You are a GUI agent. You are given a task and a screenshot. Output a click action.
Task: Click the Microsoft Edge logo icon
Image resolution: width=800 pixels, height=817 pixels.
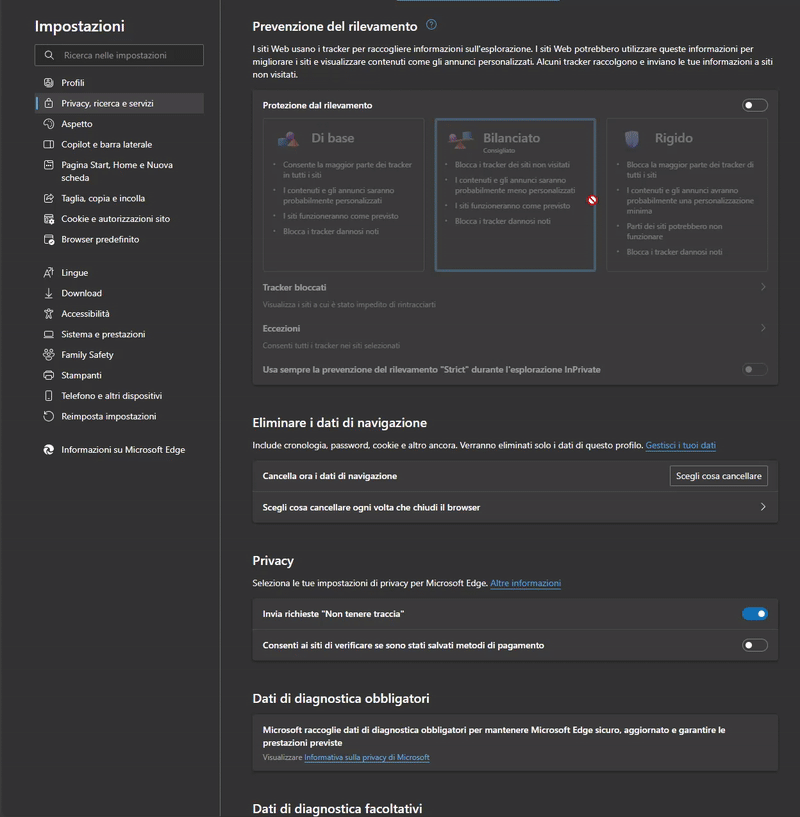(48, 450)
